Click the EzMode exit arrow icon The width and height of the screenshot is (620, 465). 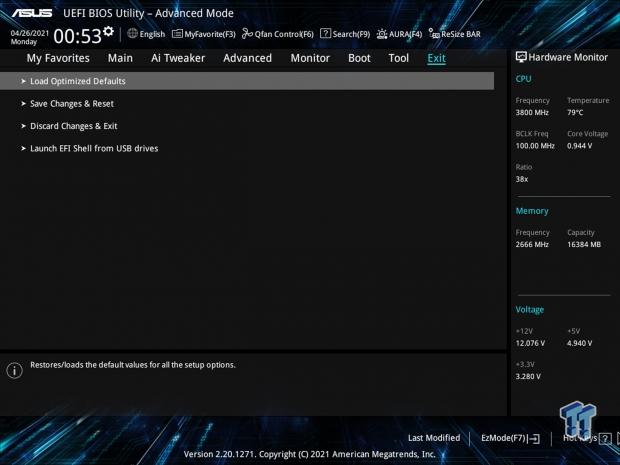(533, 439)
